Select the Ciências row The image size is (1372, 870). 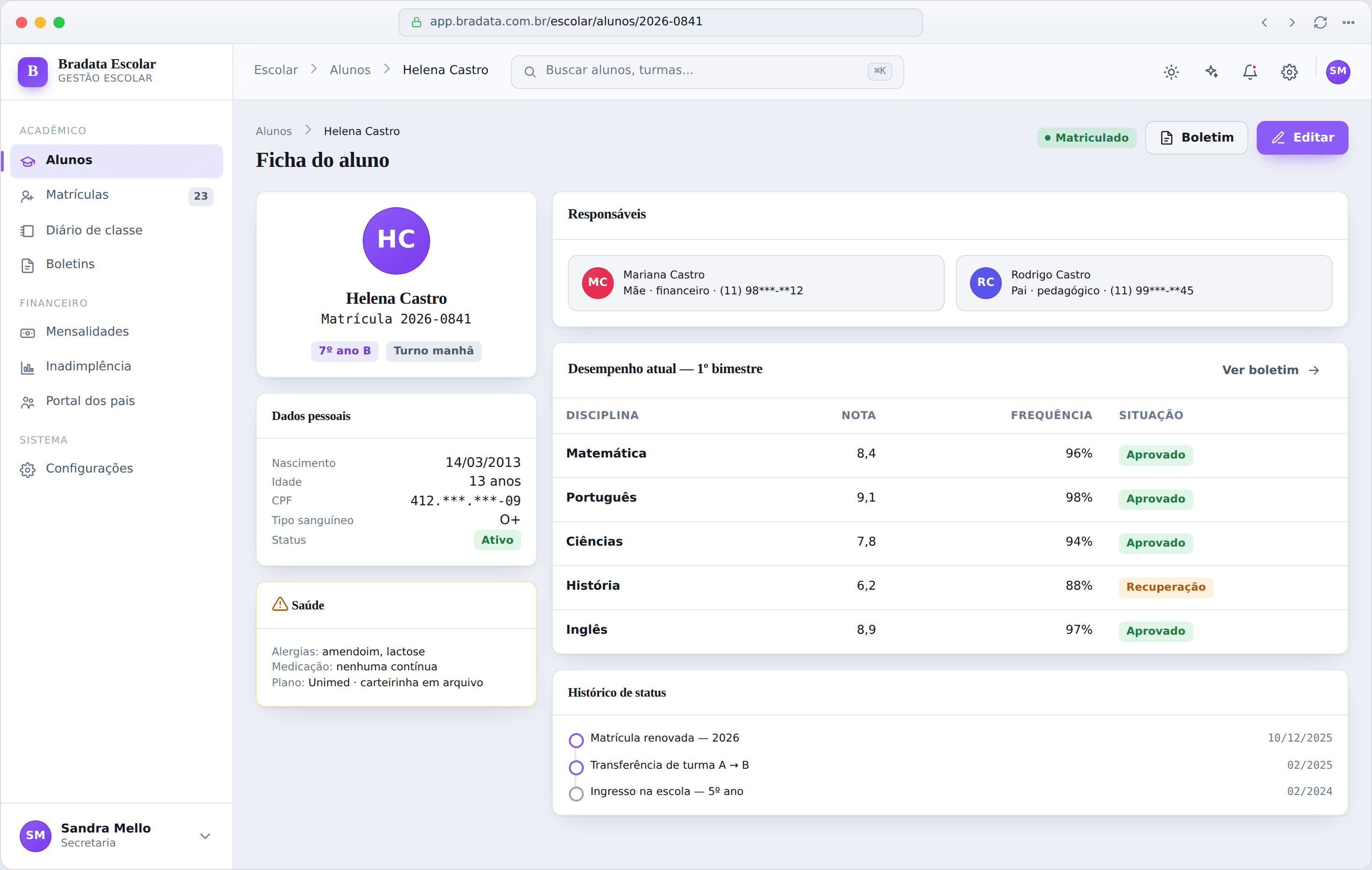click(x=950, y=543)
